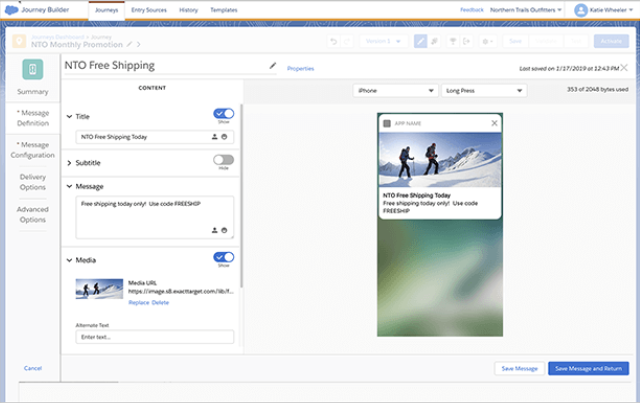Click the redo icon in toolbar
Viewport: 640px width, 403px height.
coord(347,41)
